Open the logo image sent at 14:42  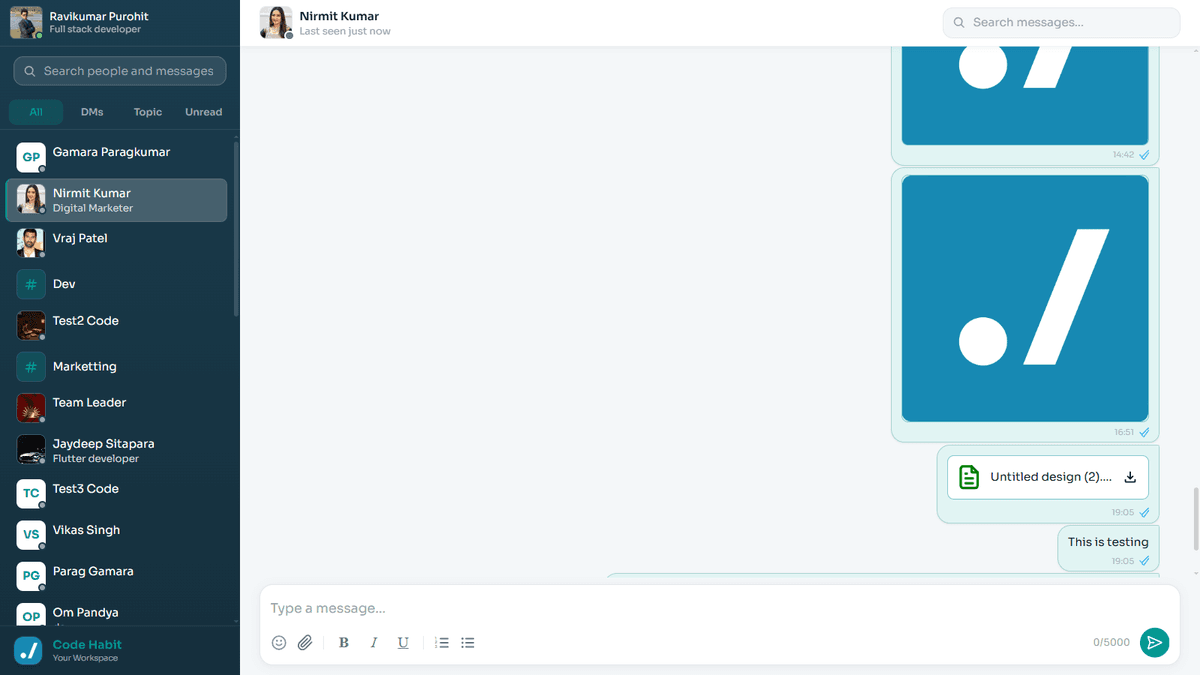click(x=1025, y=96)
